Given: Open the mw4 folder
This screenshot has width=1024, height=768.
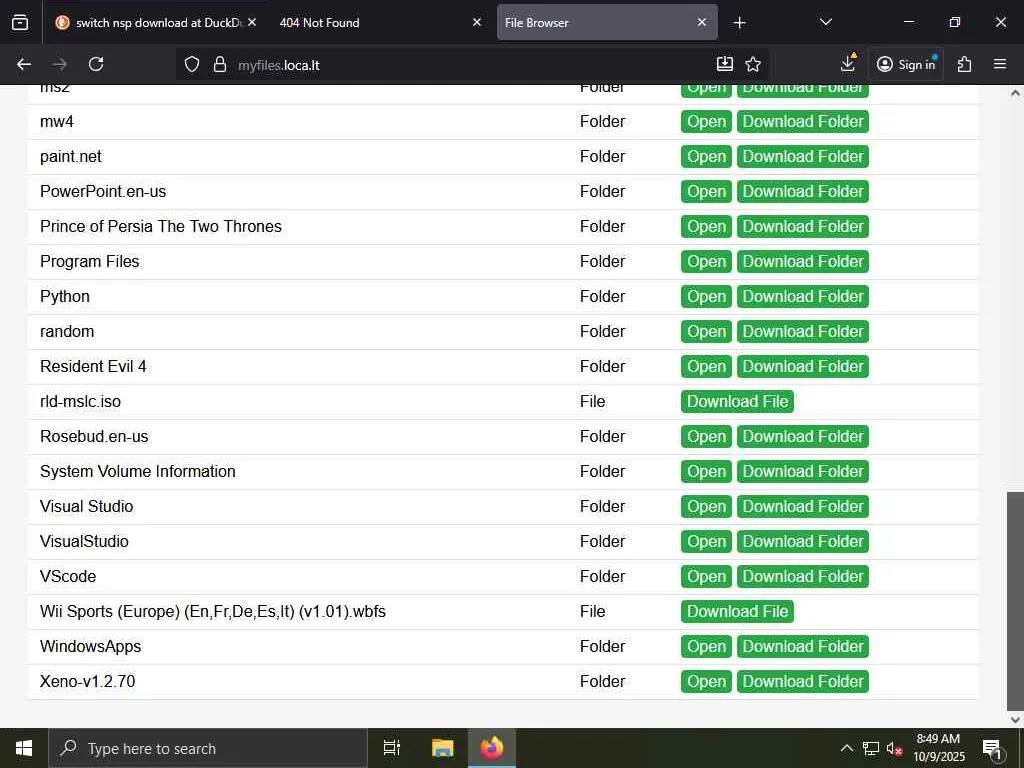Looking at the screenshot, I should click(706, 121).
